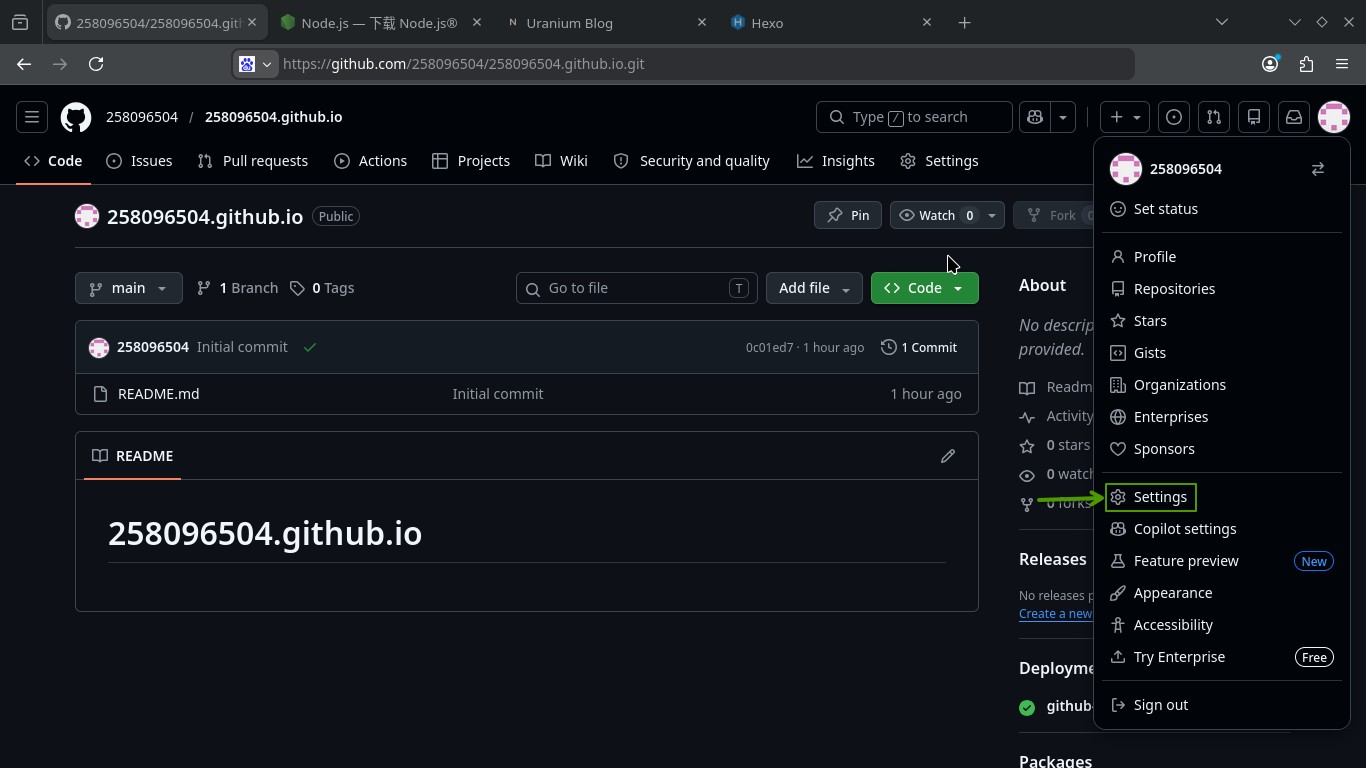Image resolution: width=1366 pixels, height=768 pixels.
Task: Close the Hexo tab
Action: 926,22
